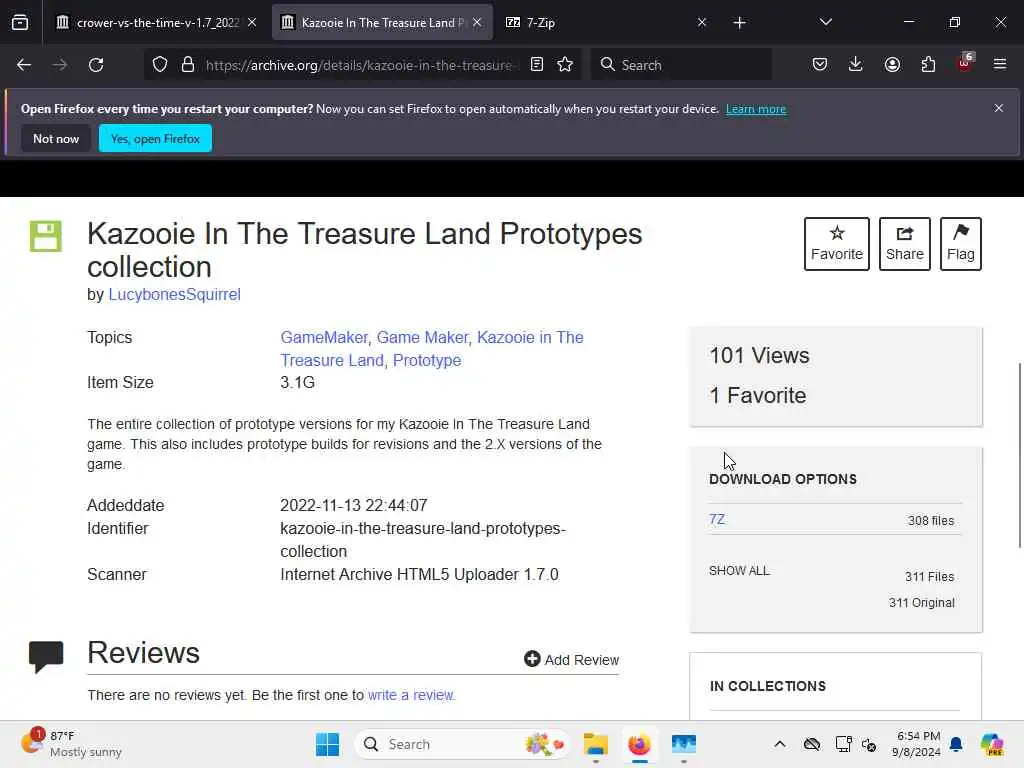Flag this archive item
The image size is (1024, 768).
point(961,244)
